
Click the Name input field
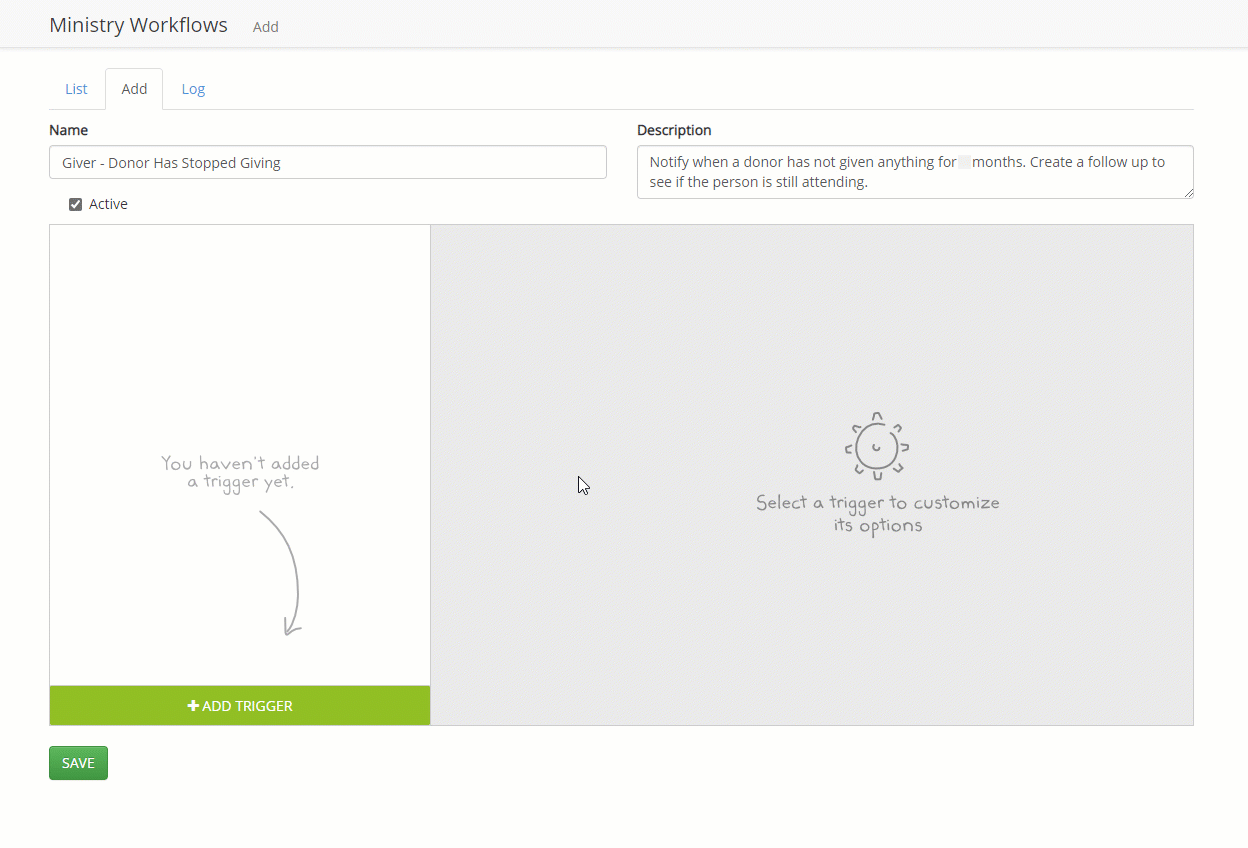(x=327, y=163)
